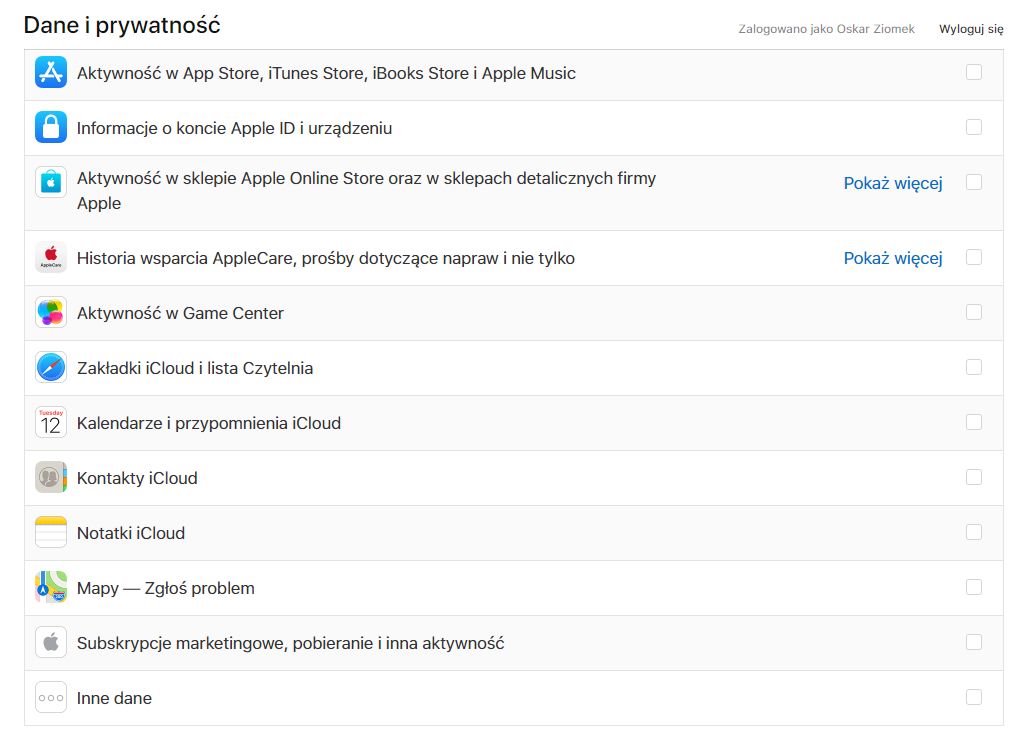This screenshot has width=1033, height=748.
Task: Click the Subskrypcje marketingowe row label
Action: (x=290, y=643)
